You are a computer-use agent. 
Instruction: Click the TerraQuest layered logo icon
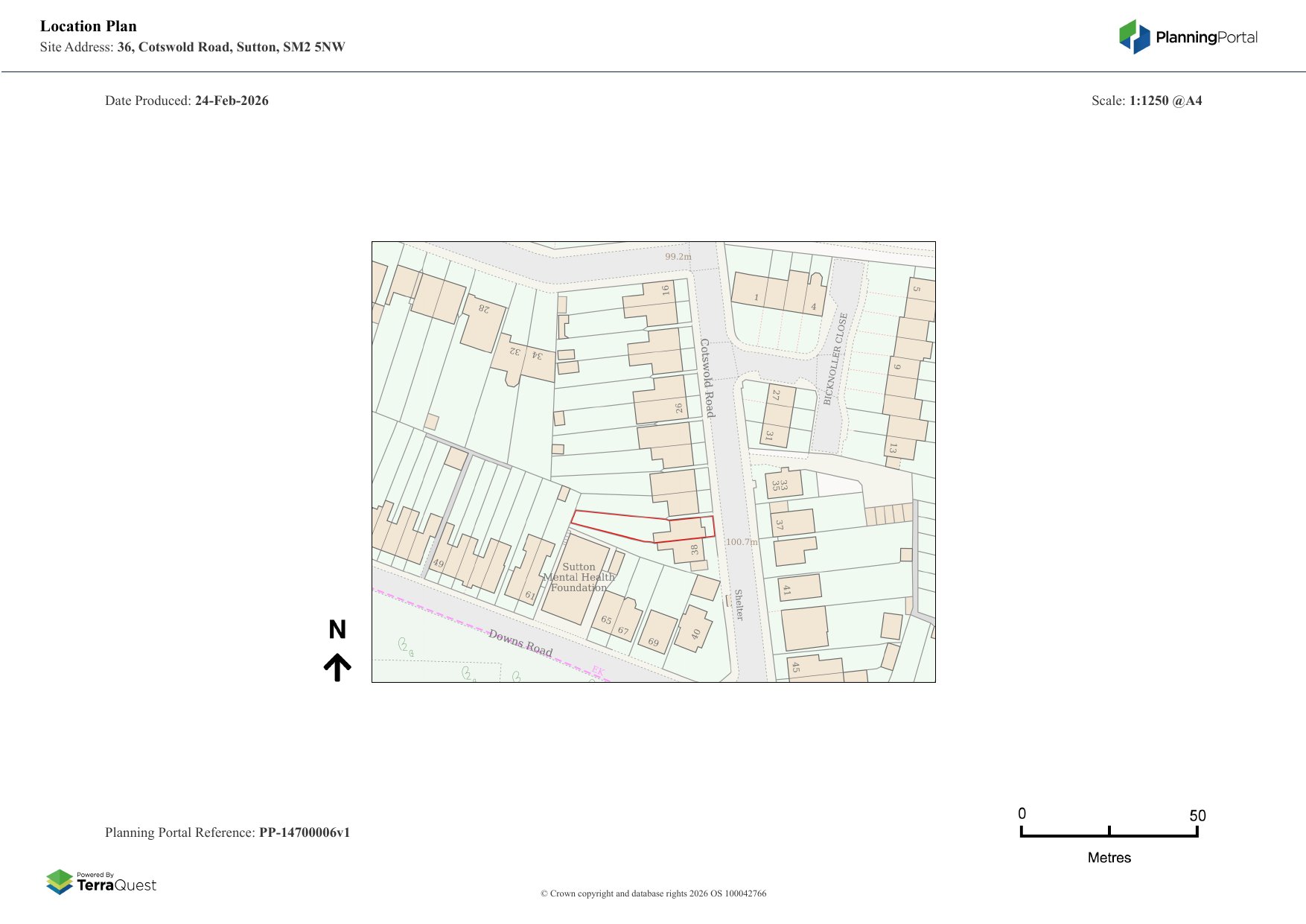60,882
